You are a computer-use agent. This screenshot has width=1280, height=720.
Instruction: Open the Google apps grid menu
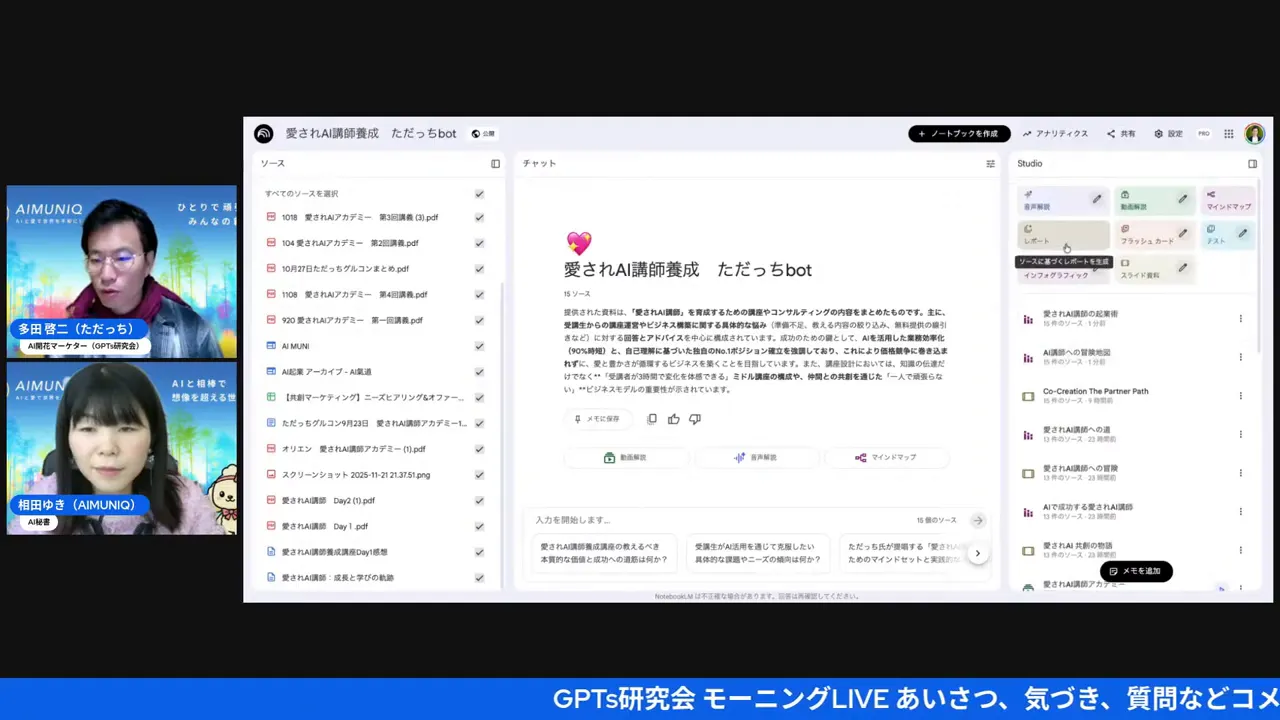1228,133
